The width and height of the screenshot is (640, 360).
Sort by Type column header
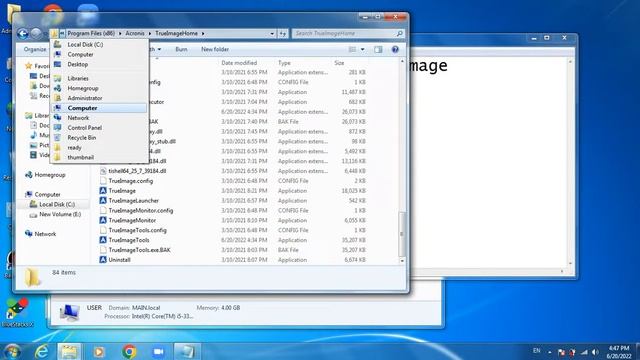click(284, 63)
